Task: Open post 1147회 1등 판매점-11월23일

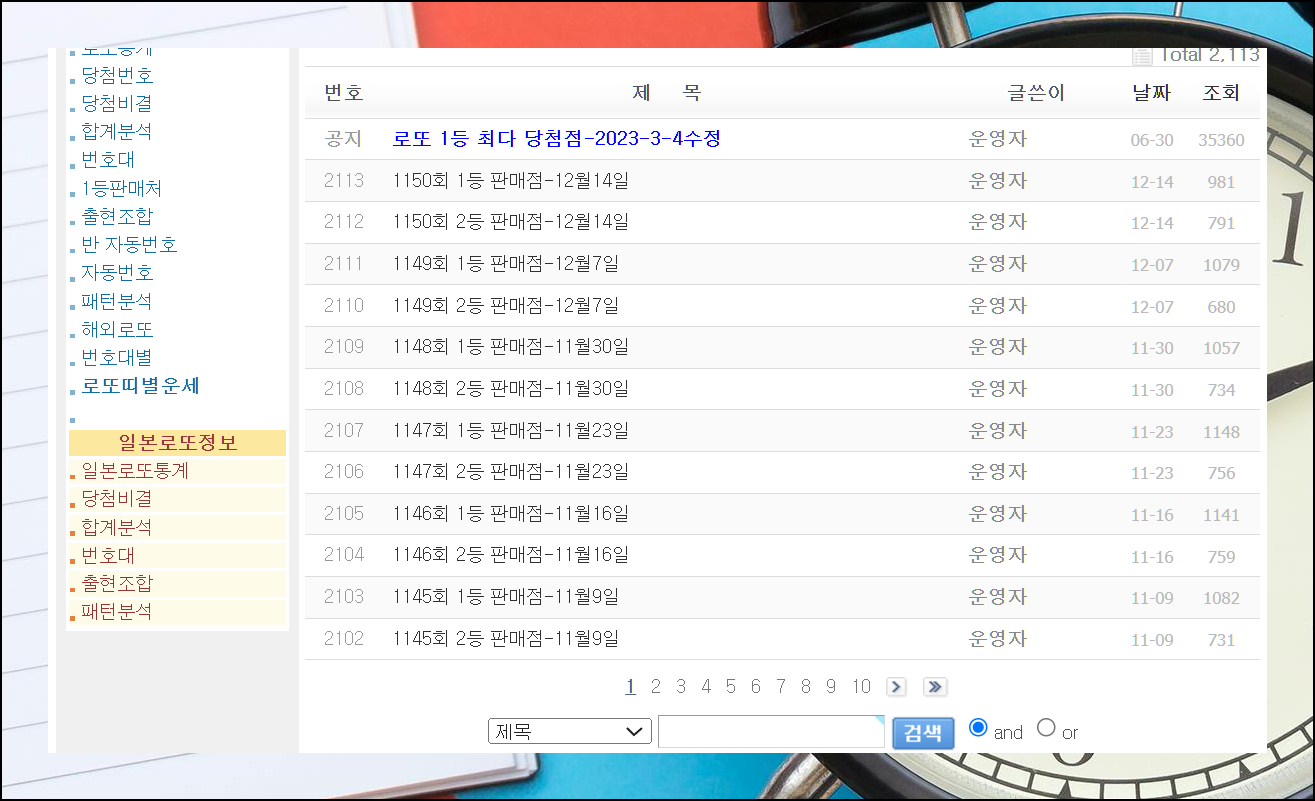Action: (x=510, y=431)
